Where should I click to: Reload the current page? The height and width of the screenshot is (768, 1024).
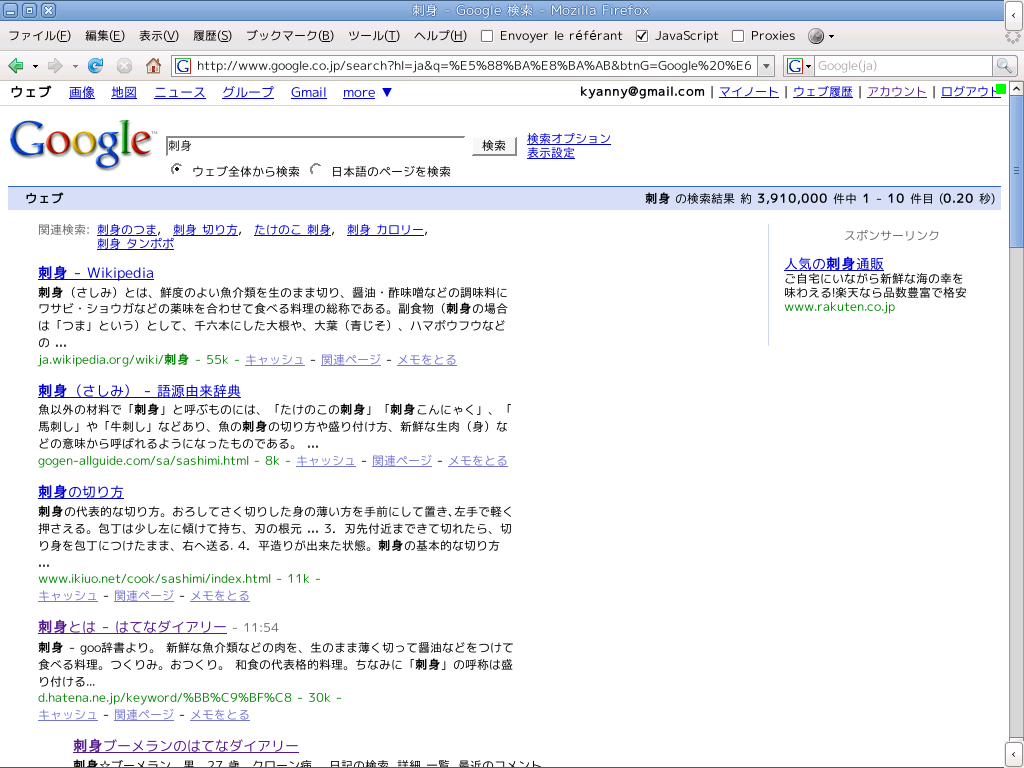95,64
